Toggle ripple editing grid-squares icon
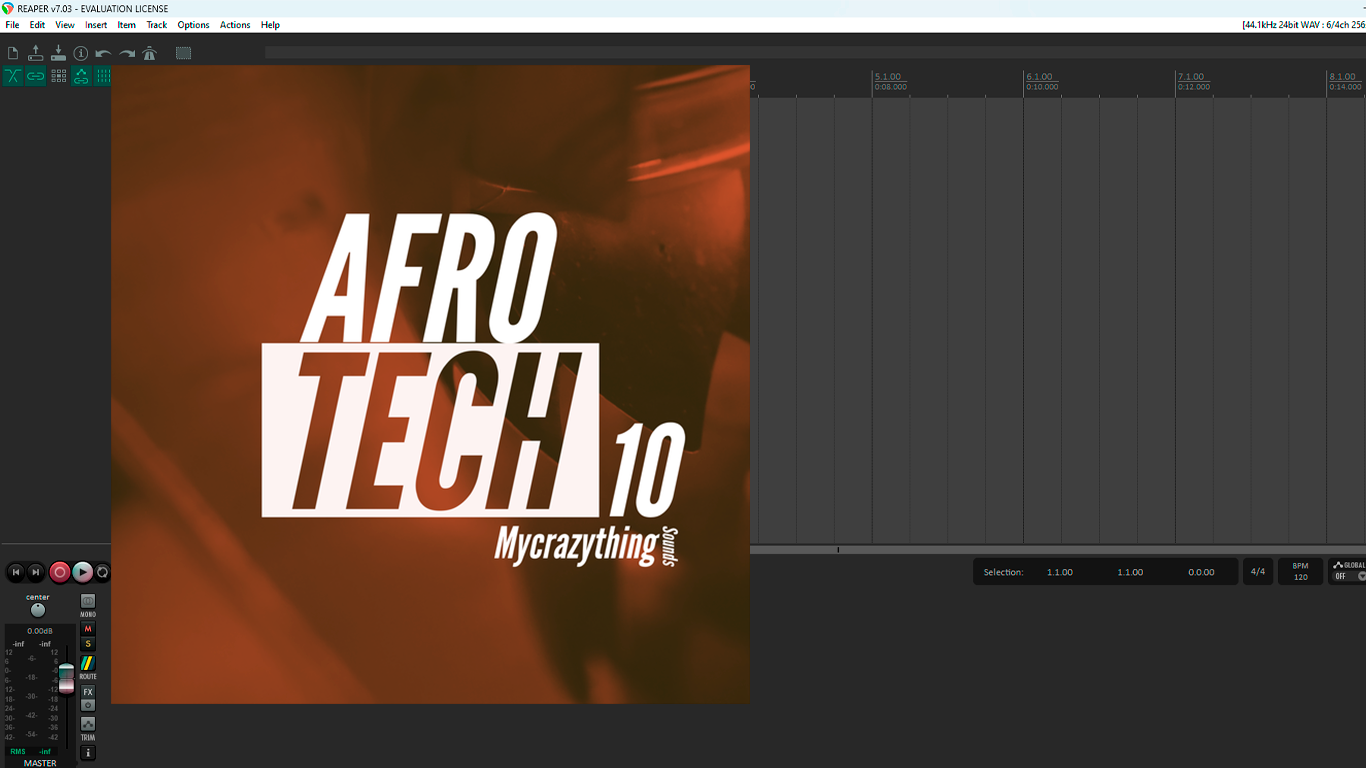Screen dimensions: 1366x768 pyautogui.click(x=59, y=76)
